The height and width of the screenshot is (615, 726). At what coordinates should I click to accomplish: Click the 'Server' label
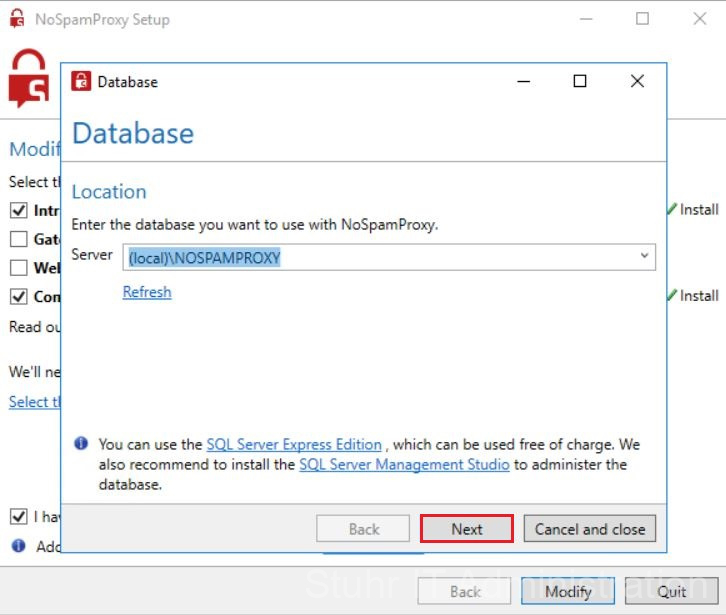pyautogui.click(x=92, y=254)
